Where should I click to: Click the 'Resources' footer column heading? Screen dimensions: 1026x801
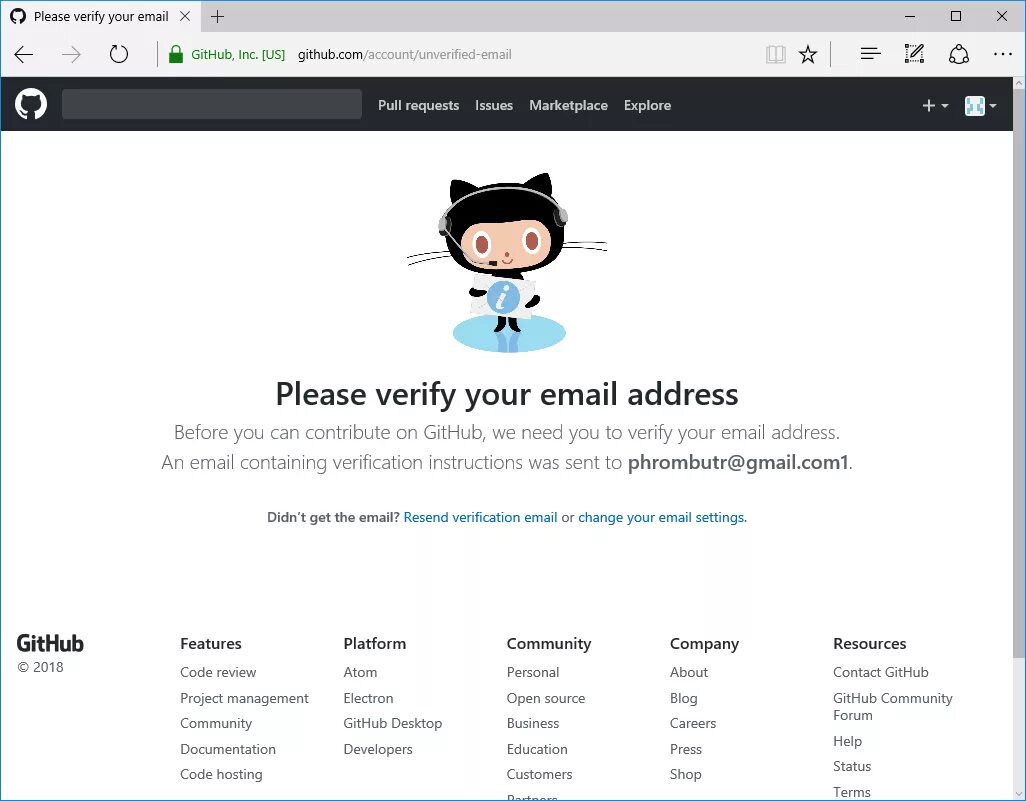click(869, 643)
